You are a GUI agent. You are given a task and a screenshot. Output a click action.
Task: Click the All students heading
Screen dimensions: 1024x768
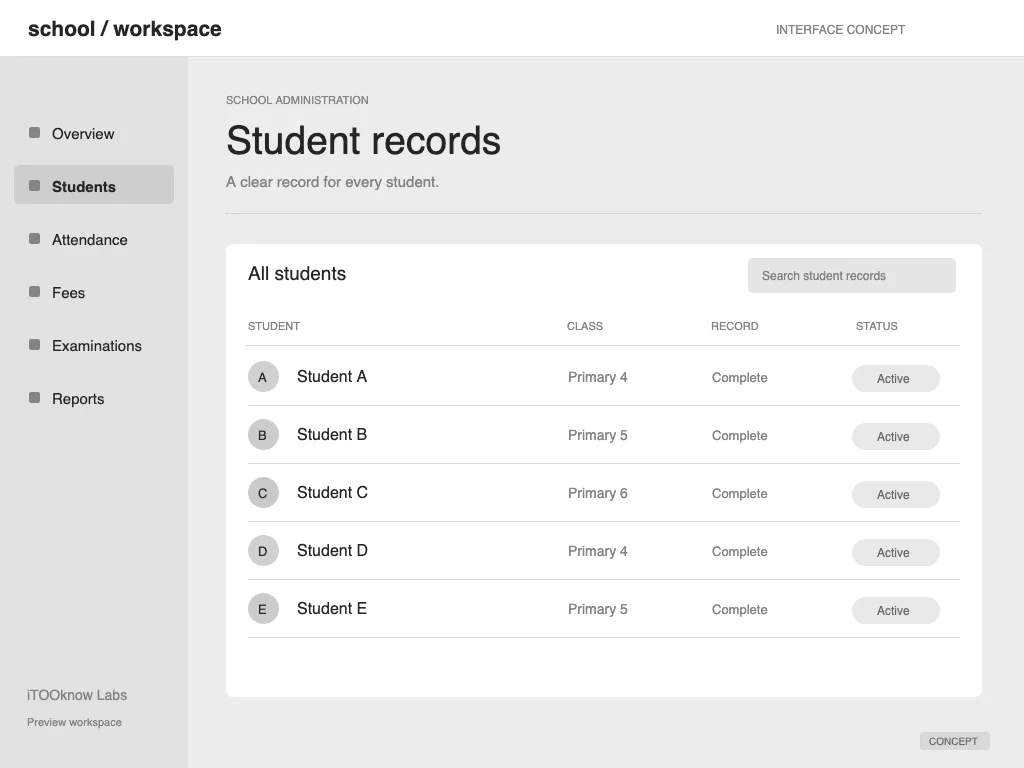tap(297, 274)
